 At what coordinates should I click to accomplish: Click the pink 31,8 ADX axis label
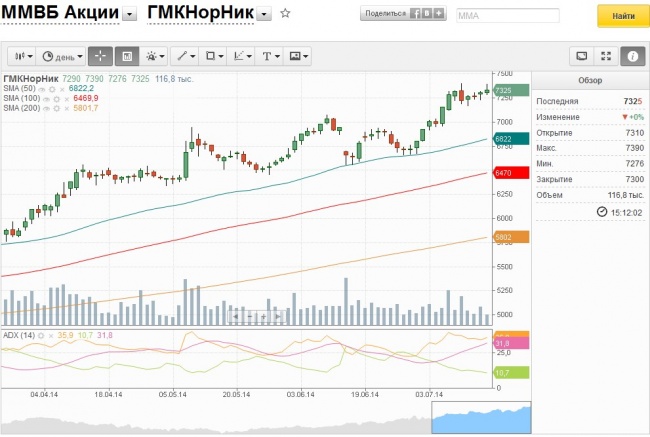(x=511, y=343)
